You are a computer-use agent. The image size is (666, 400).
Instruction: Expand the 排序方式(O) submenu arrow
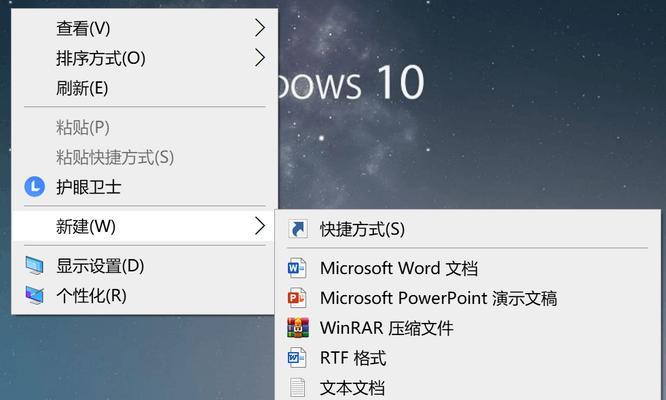point(260,58)
